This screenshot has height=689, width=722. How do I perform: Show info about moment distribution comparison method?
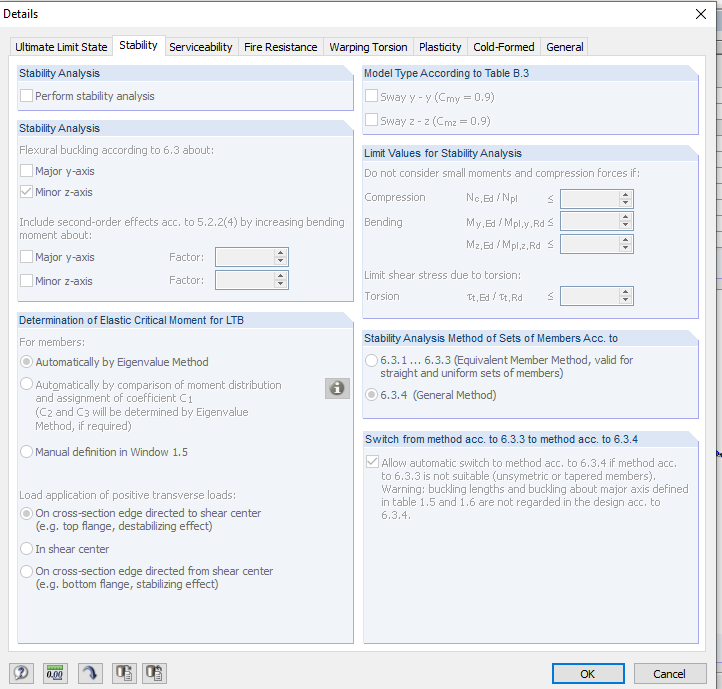pyautogui.click(x=337, y=388)
